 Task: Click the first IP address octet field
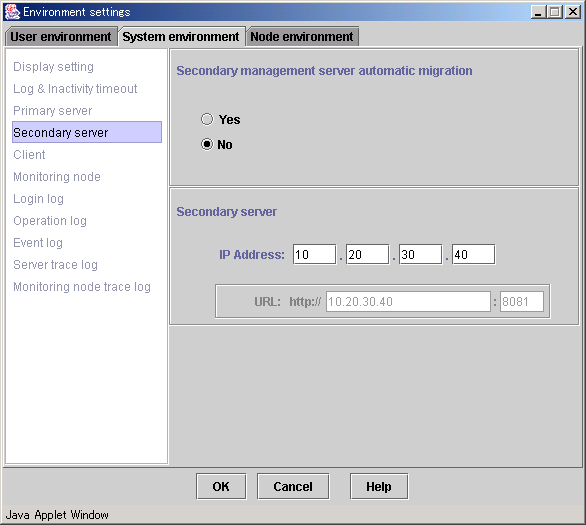314,254
